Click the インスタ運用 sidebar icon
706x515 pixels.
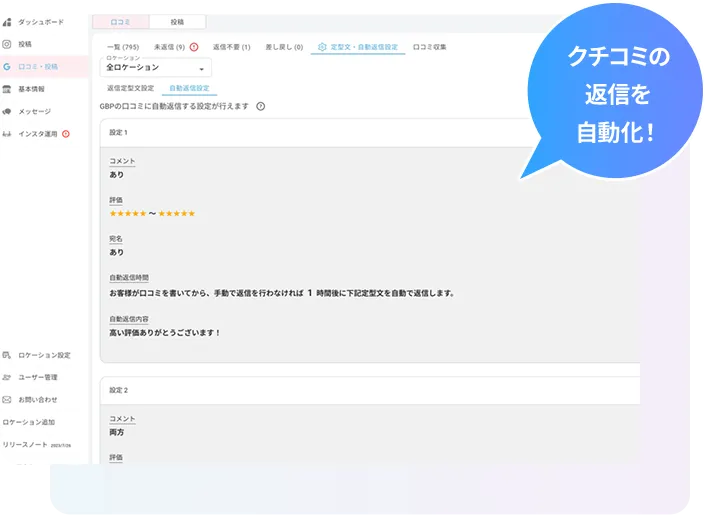click(x=7, y=134)
